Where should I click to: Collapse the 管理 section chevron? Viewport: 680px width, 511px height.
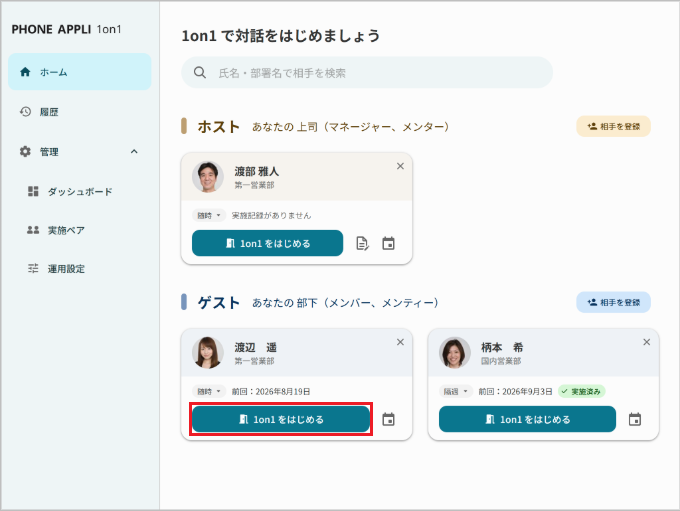point(134,151)
